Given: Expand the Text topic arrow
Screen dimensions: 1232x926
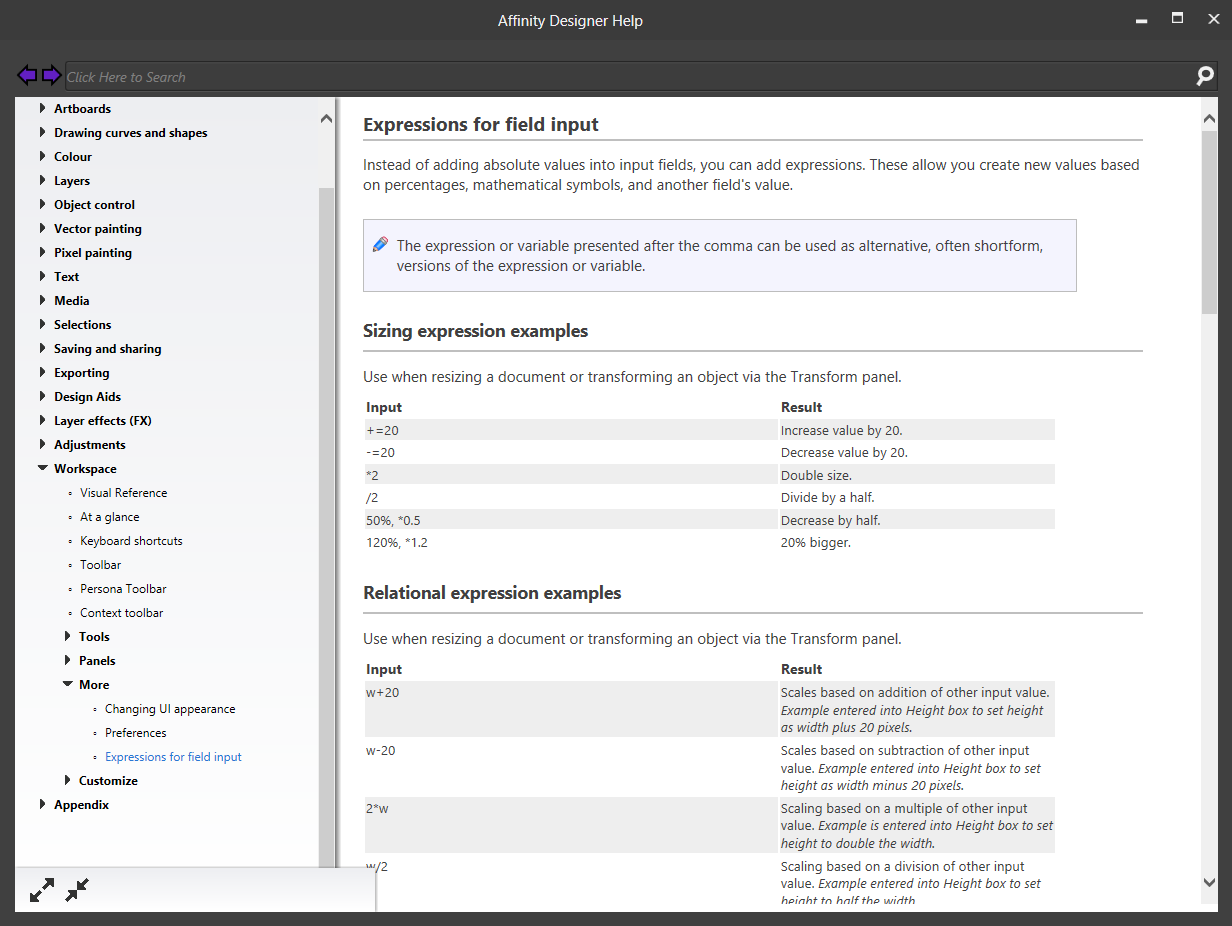Looking at the screenshot, I should [42, 276].
